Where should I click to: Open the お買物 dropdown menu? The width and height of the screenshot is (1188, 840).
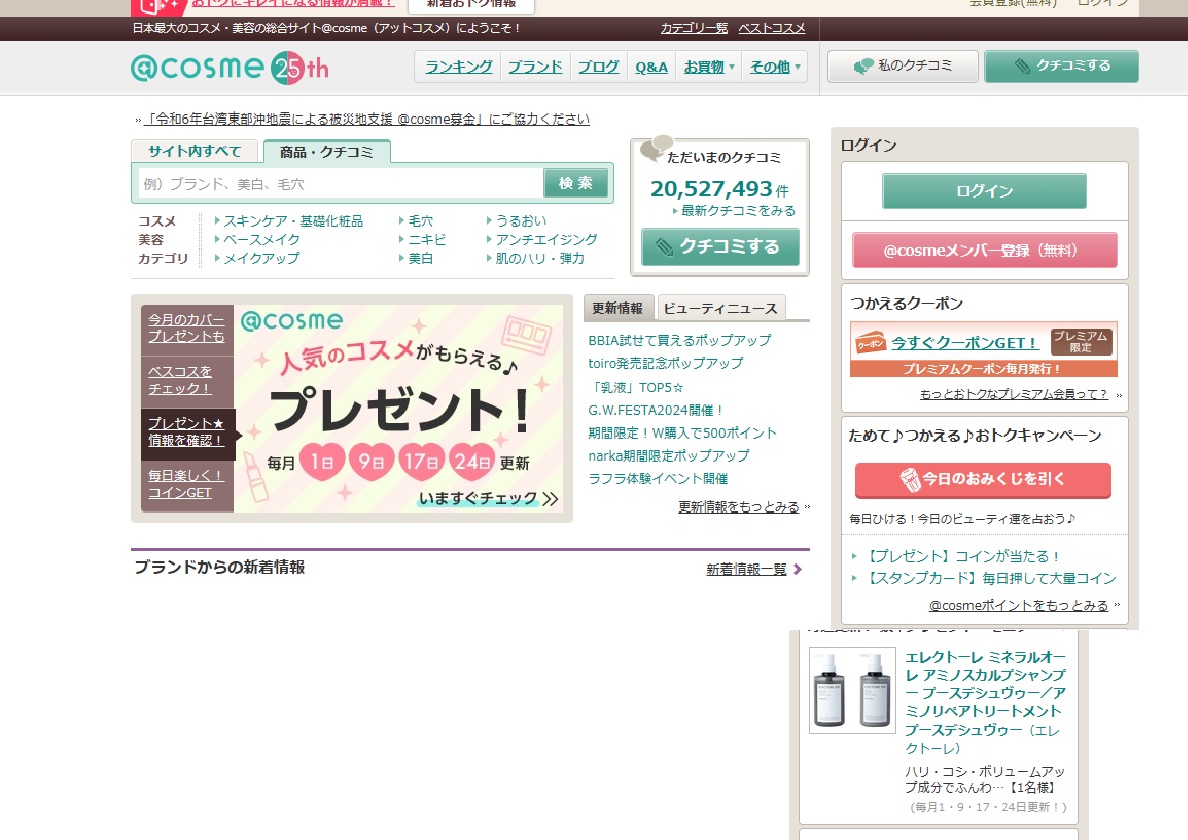709,67
